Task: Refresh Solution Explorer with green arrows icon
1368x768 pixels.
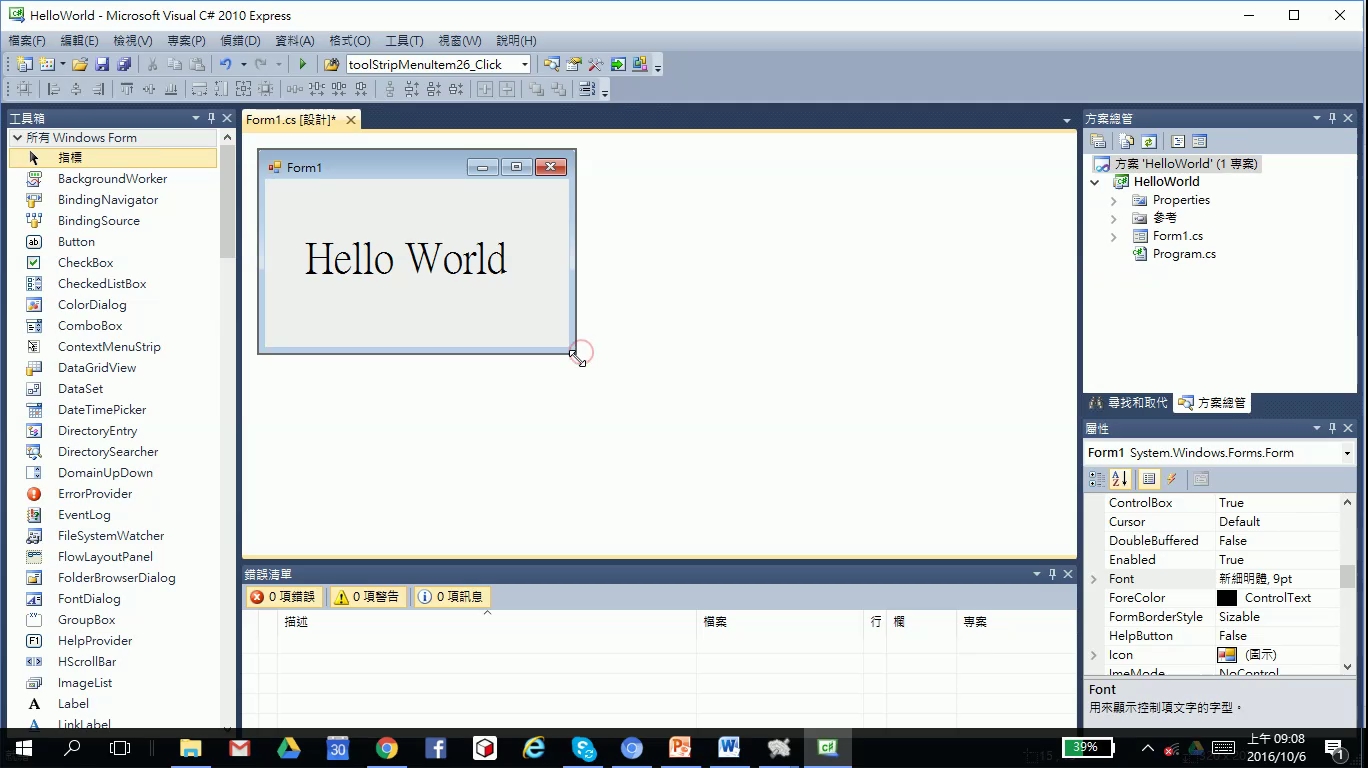Action: tap(1149, 141)
